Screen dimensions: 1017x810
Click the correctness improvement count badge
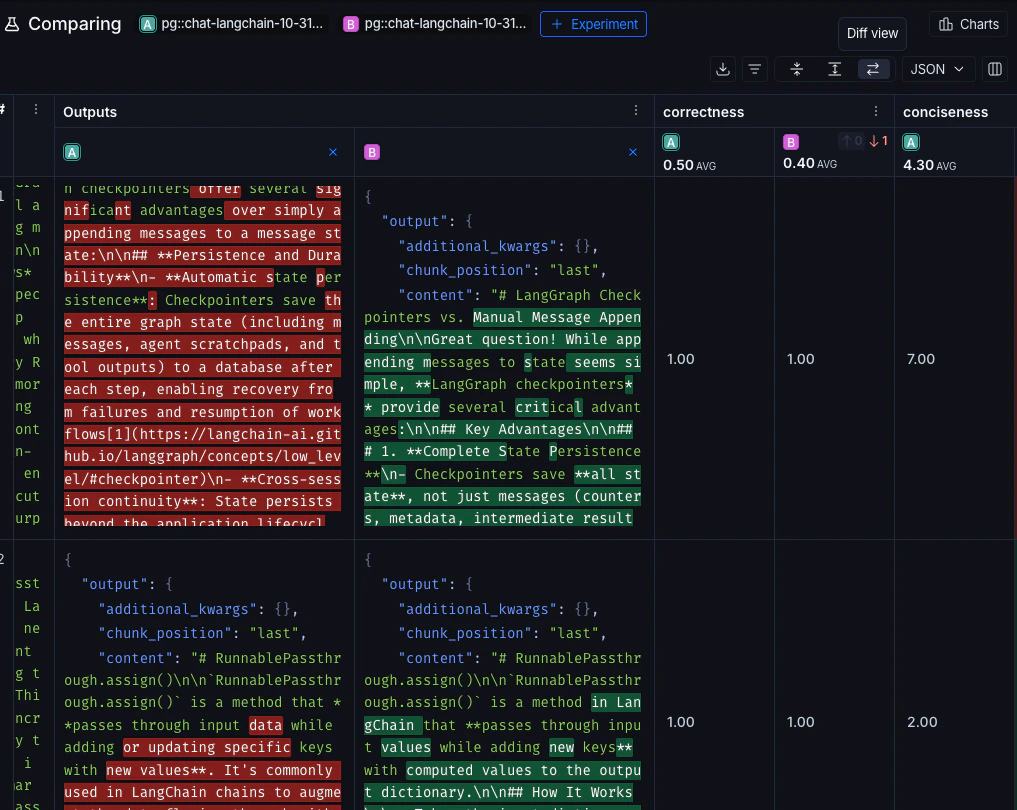pyautogui.click(x=851, y=141)
